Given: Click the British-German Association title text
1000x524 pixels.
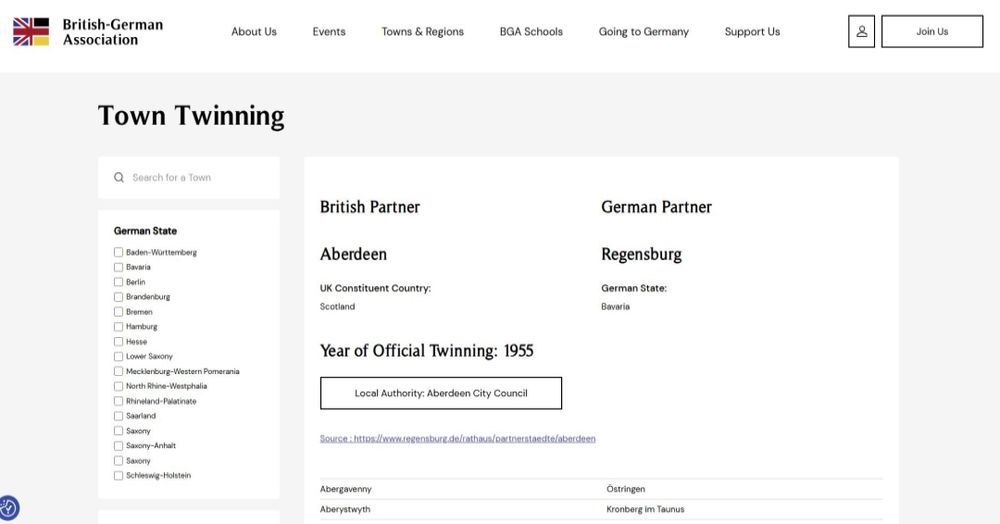Looking at the screenshot, I should point(113,32).
